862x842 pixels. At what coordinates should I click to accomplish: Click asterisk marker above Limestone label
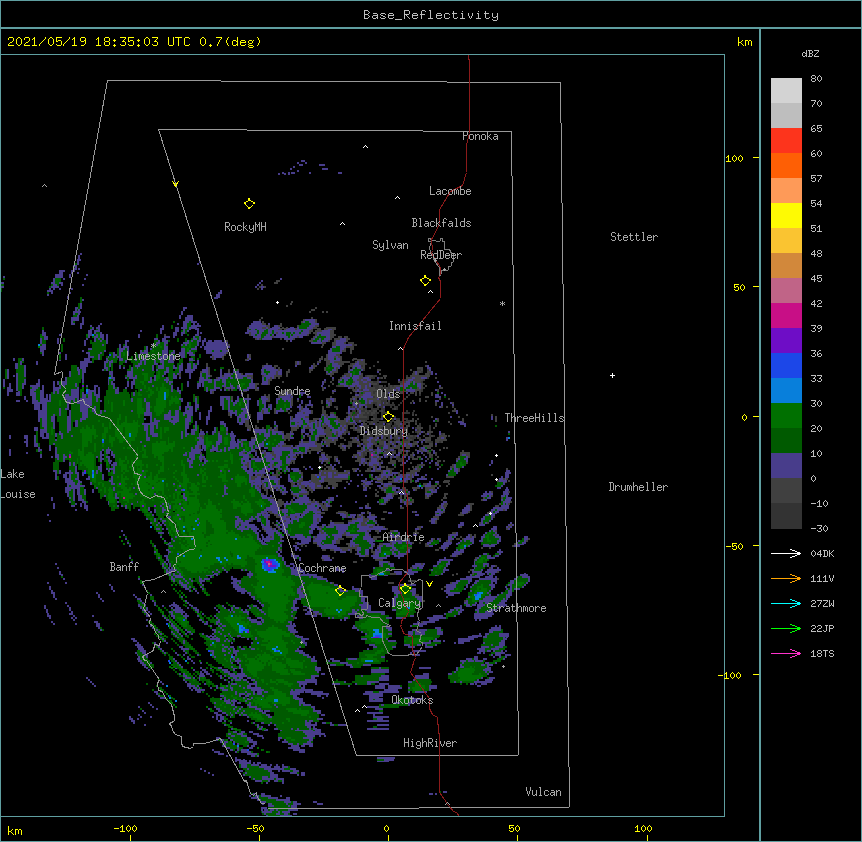153,346
